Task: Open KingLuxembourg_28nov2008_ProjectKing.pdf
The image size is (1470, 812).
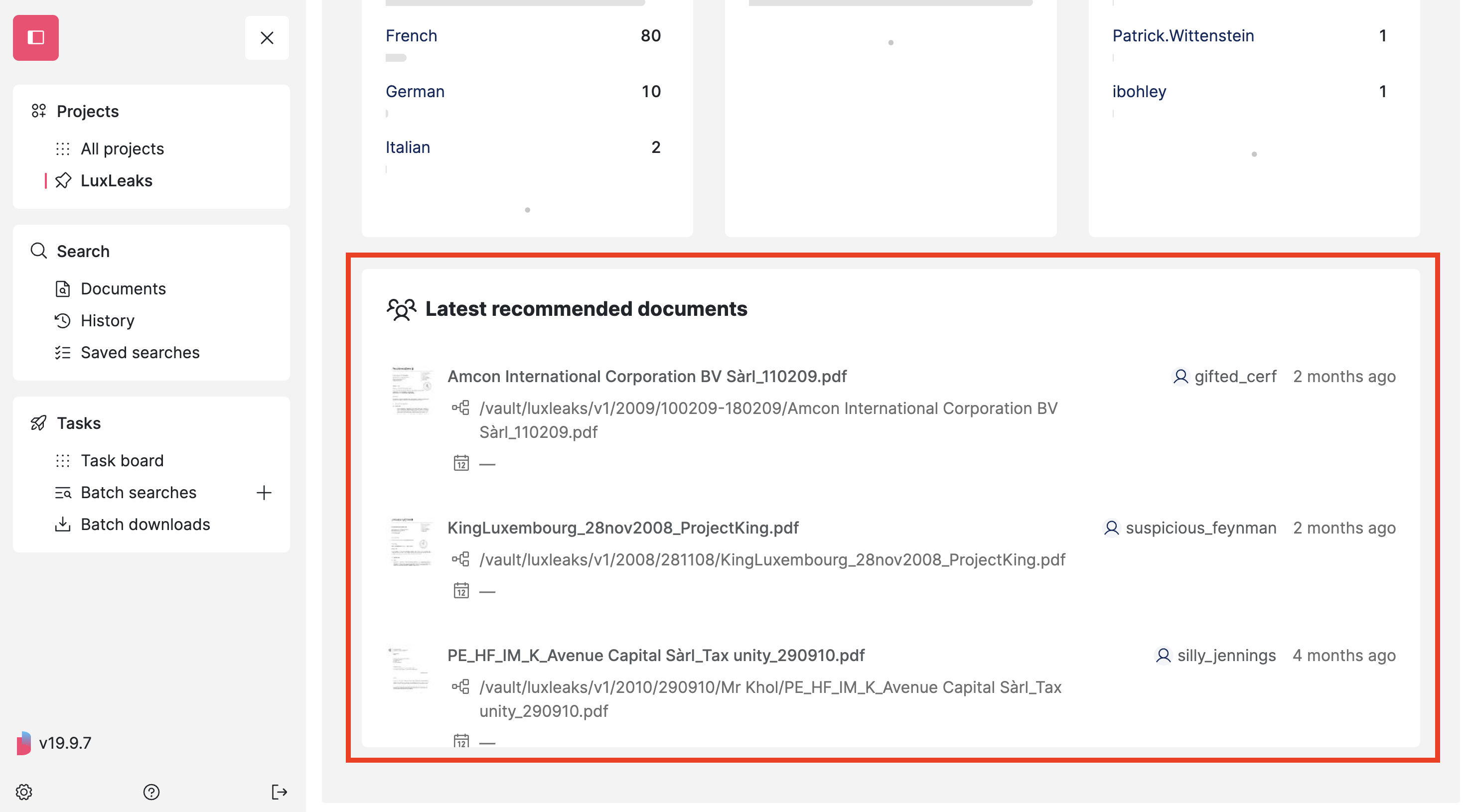Action: click(622, 528)
